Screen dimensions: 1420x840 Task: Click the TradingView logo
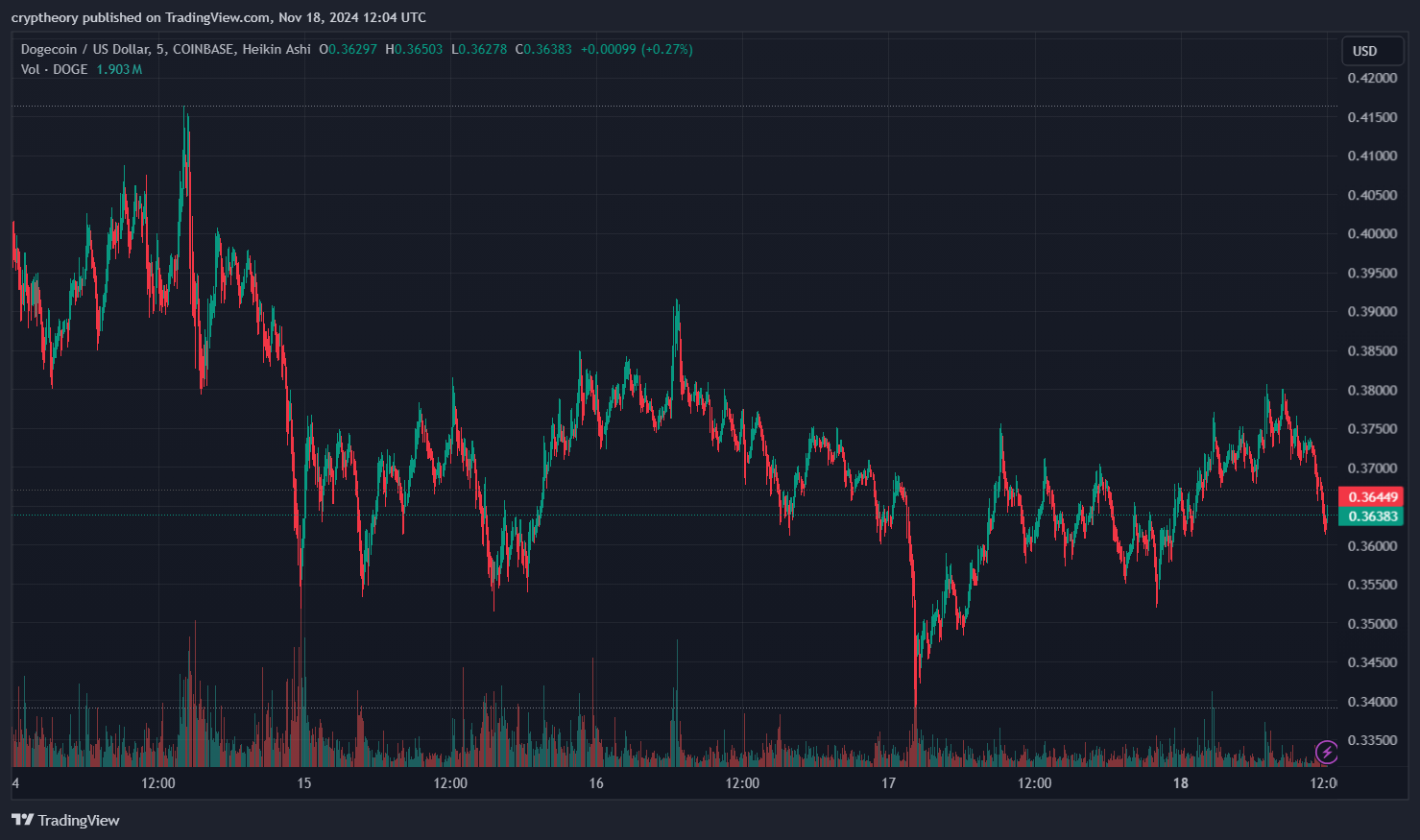(65, 820)
